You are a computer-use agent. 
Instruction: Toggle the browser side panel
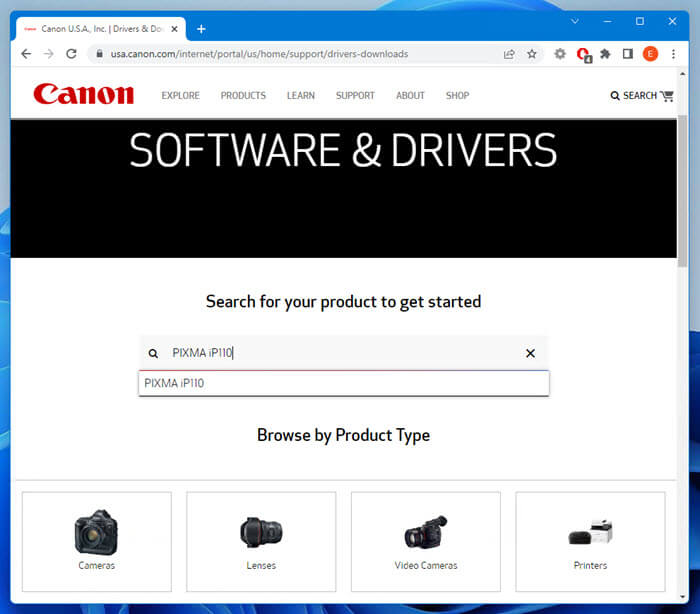[628, 54]
